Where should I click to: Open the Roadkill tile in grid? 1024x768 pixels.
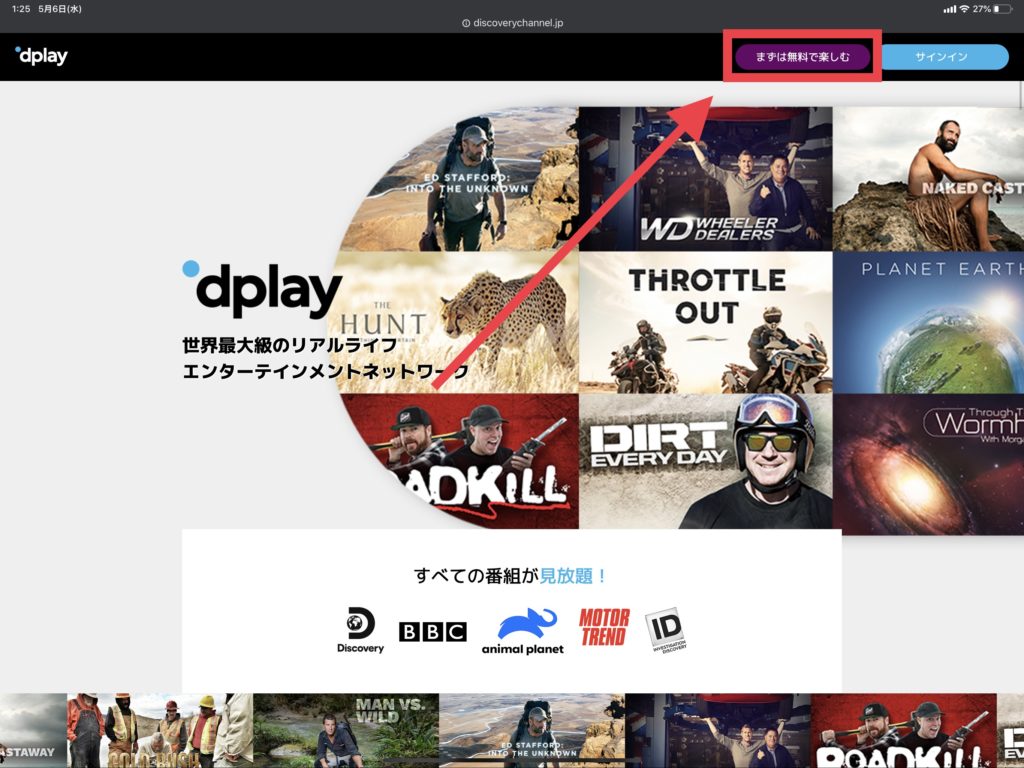click(x=459, y=460)
